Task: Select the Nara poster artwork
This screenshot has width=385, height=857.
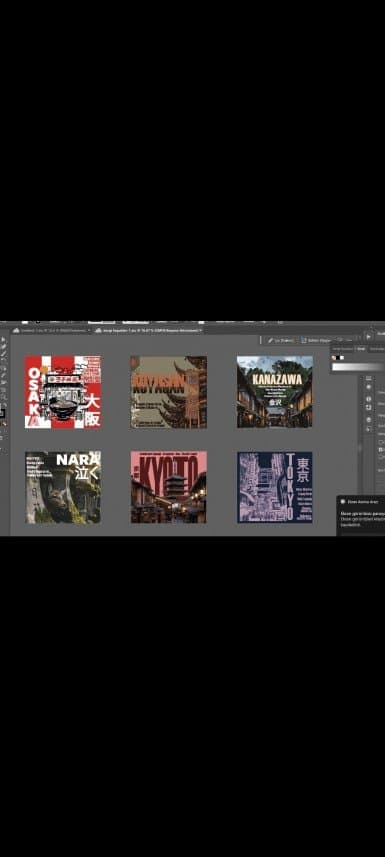Action: pyautogui.click(x=63, y=488)
